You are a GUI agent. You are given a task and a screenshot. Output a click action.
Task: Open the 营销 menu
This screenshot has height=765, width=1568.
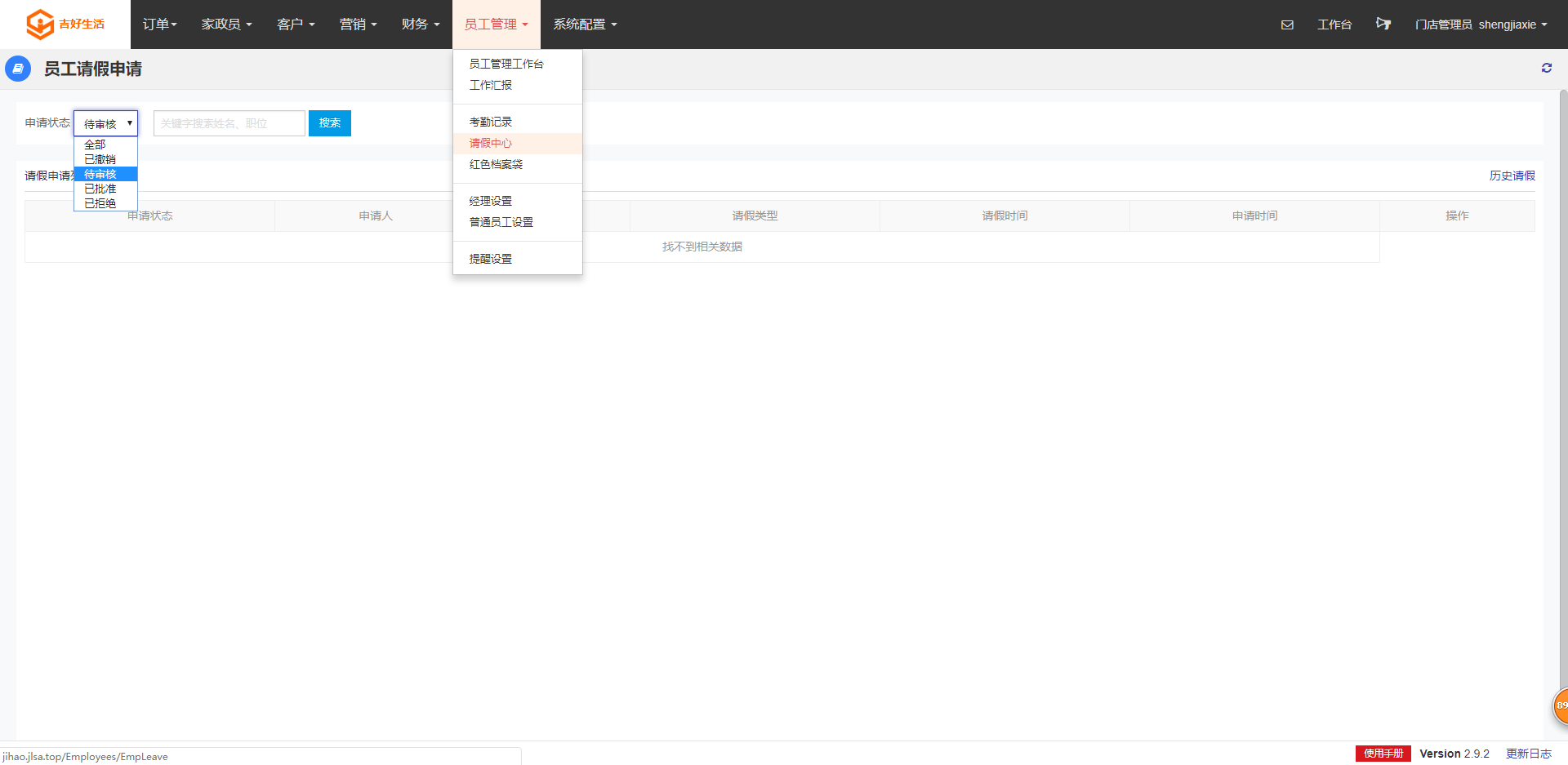pyautogui.click(x=358, y=24)
